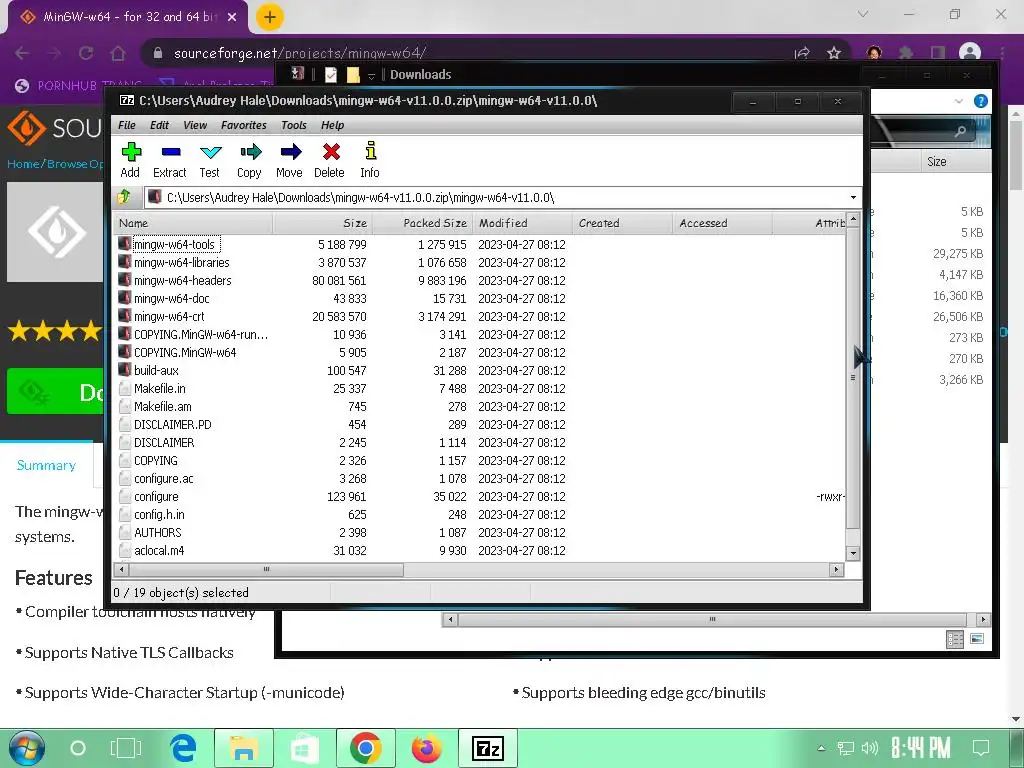Switch Explorer to large icons view
1024x768 pixels.
977,639
